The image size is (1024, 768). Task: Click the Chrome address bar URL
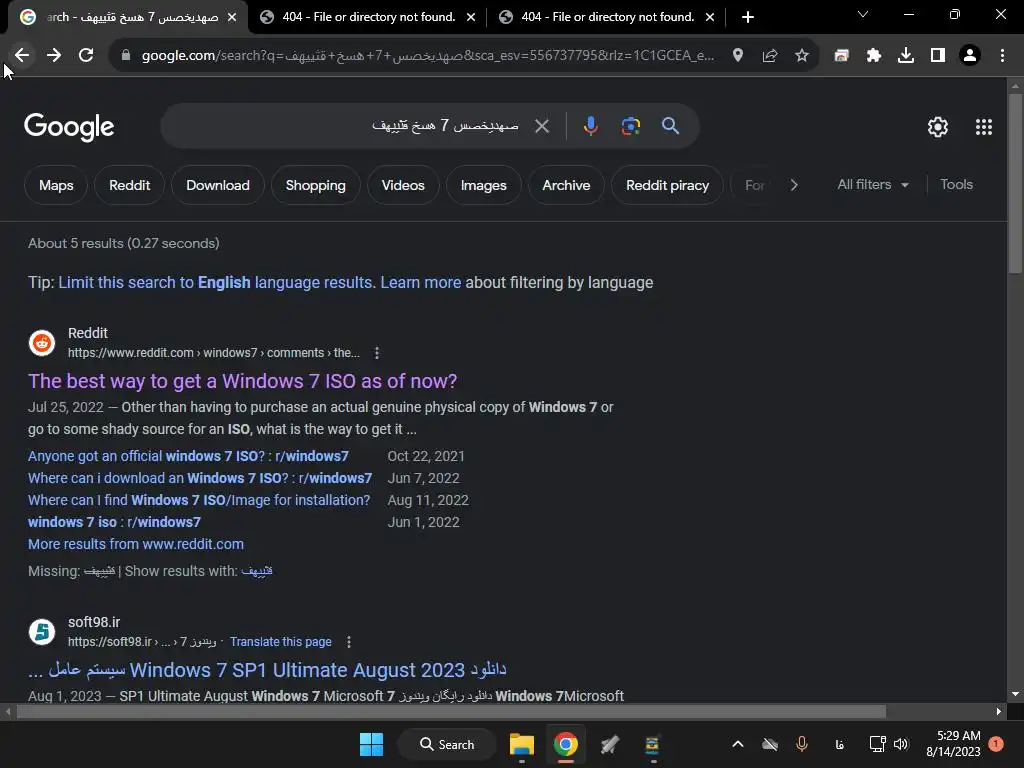(x=428, y=56)
